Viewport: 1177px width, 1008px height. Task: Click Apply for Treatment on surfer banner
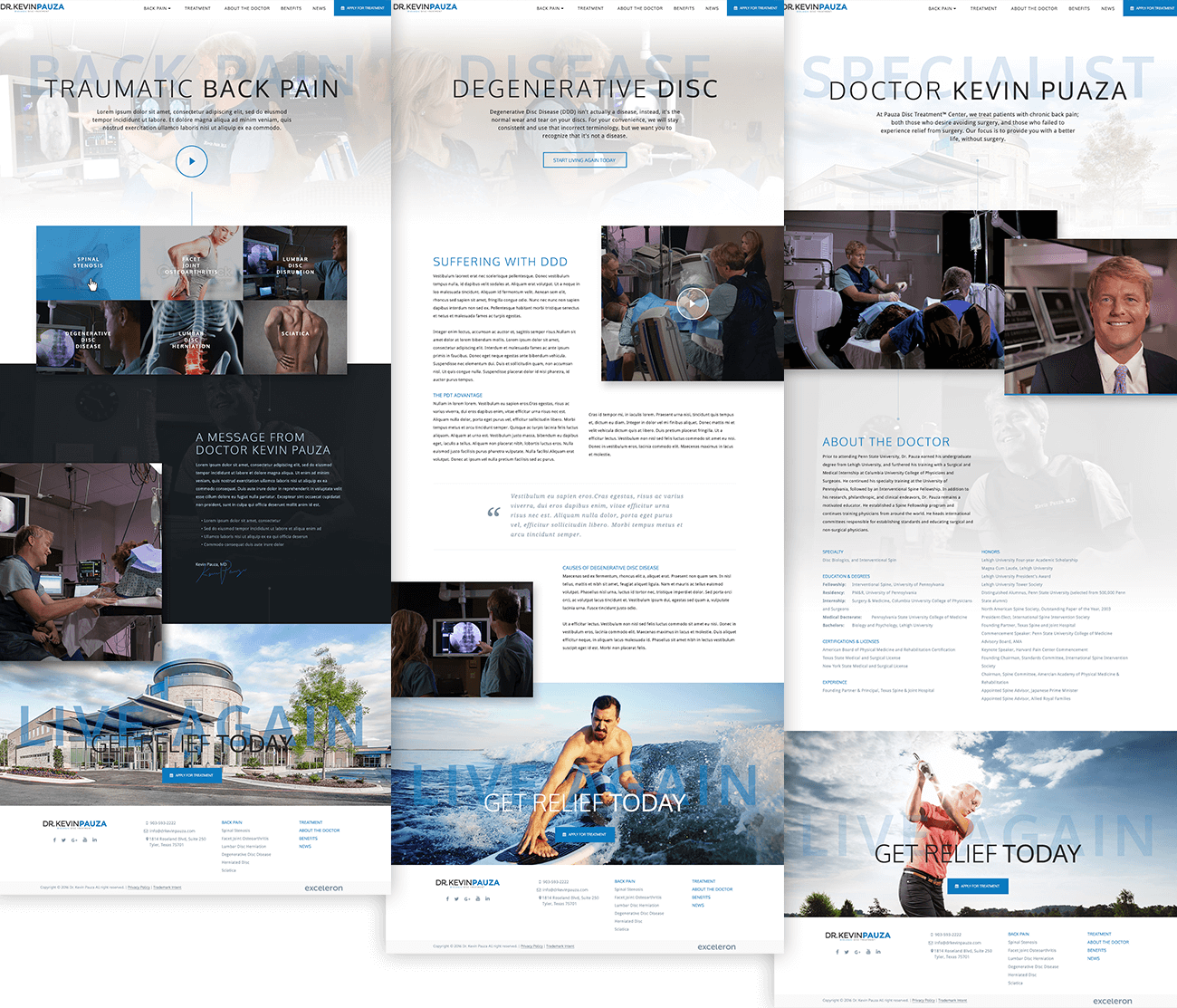coord(585,834)
